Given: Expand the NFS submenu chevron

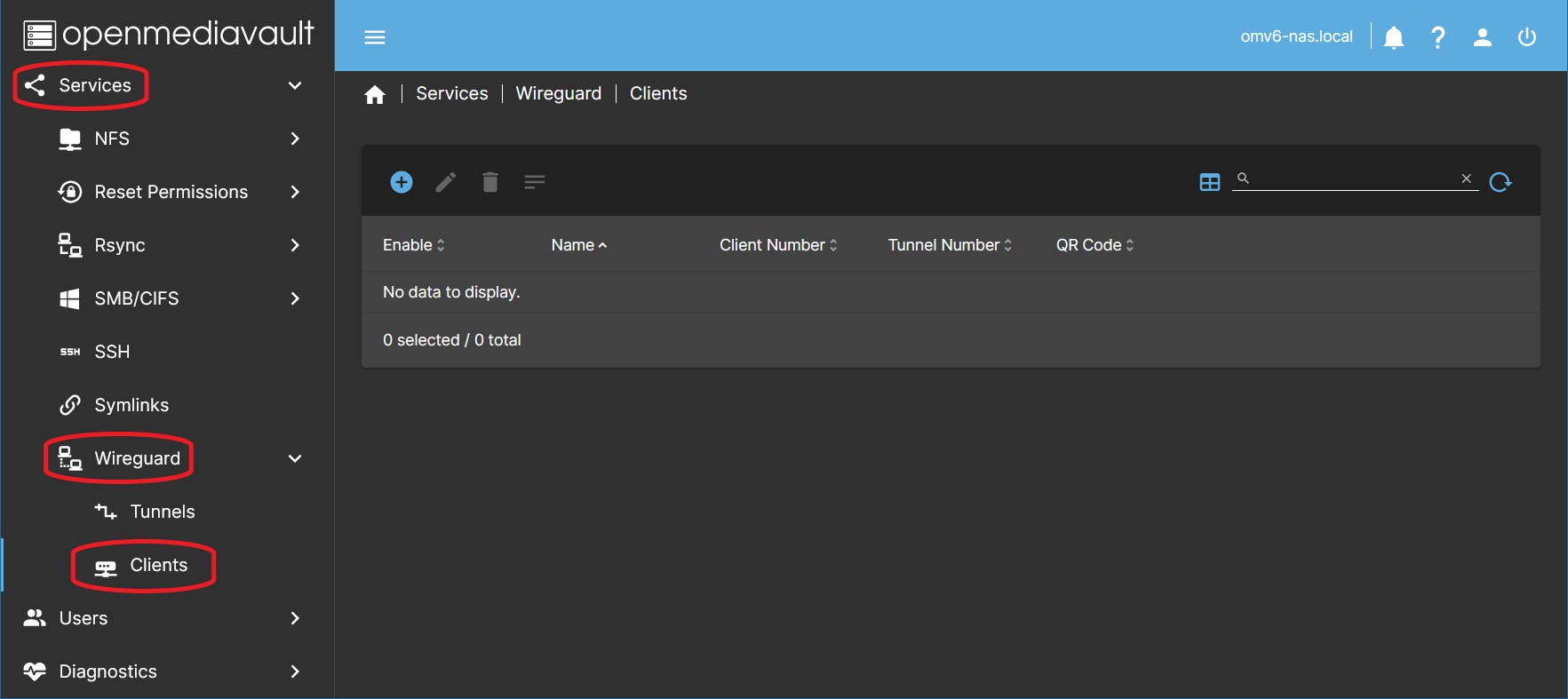Looking at the screenshot, I should click(295, 139).
